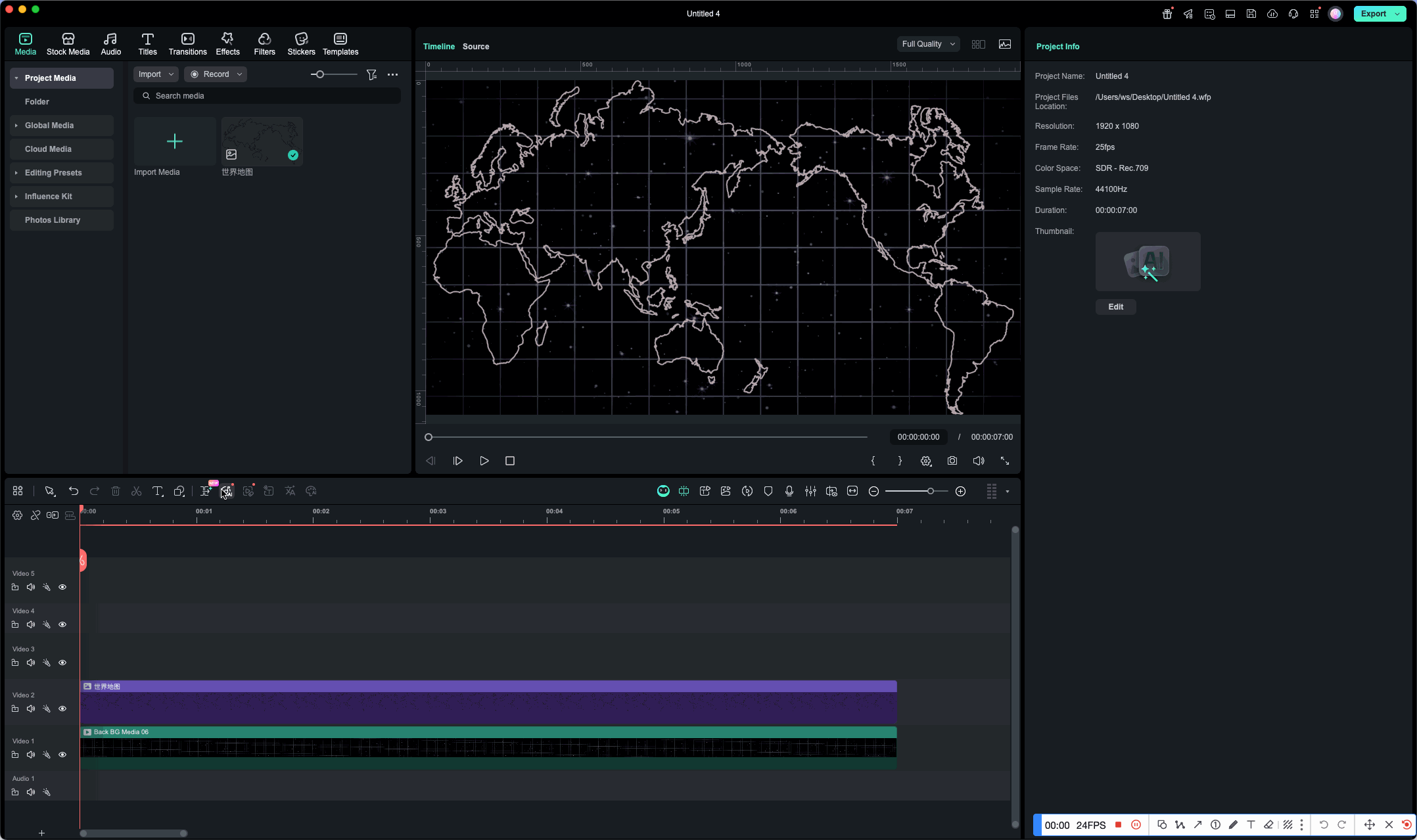Click the delete trash icon in toolbar
The height and width of the screenshot is (840, 1417).
point(115,491)
